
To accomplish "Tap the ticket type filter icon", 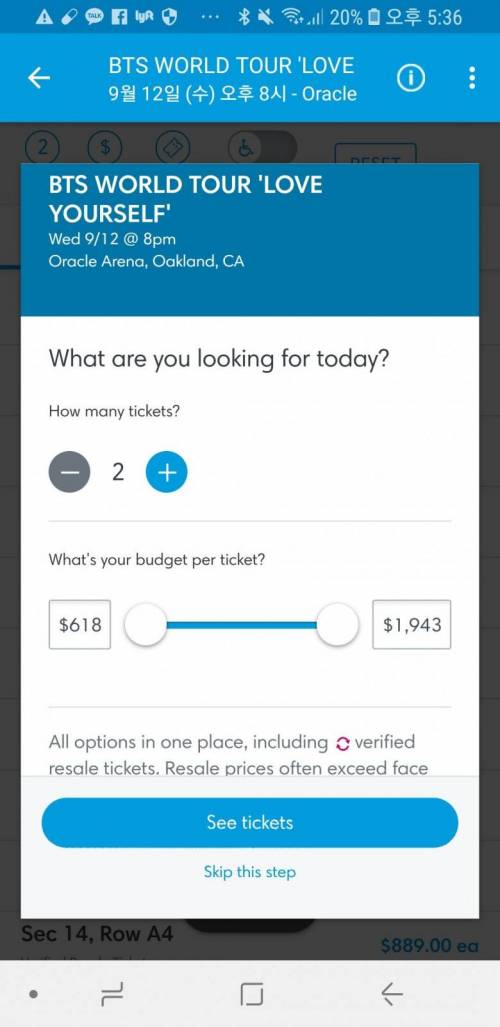I will click(x=173, y=147).
